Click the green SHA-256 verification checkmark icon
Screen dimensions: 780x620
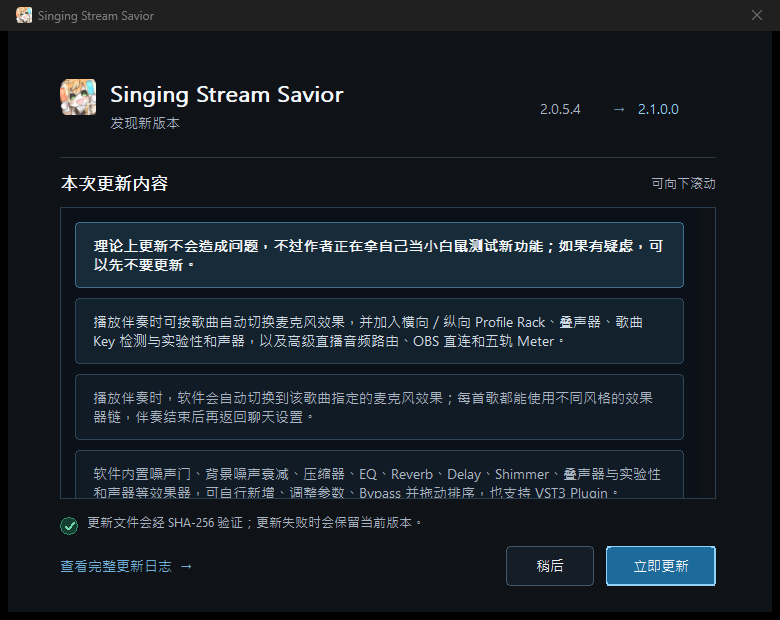69,525
